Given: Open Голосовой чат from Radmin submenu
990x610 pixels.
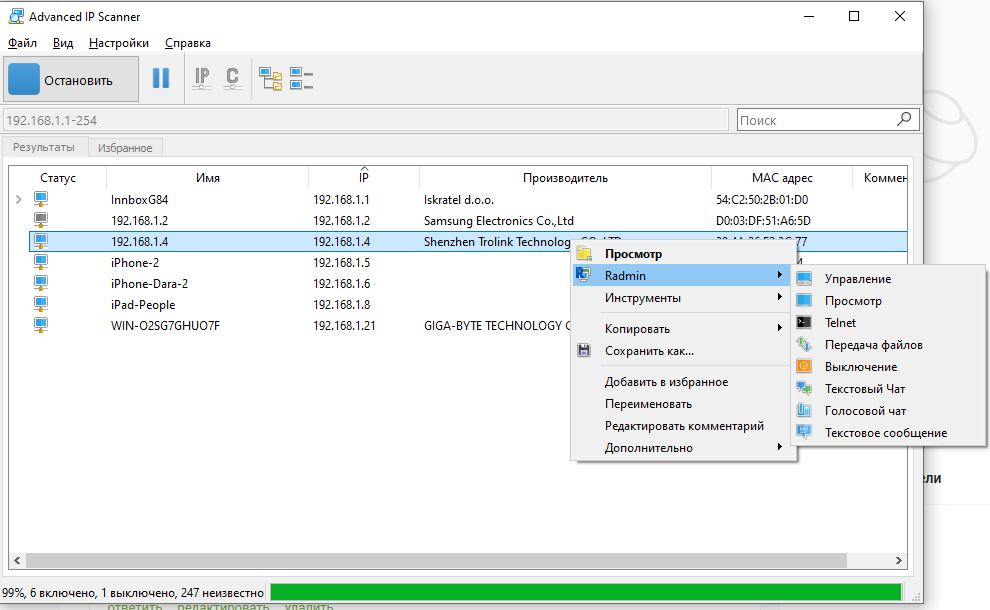Looking at the screenshot, I should click(865, 411).
